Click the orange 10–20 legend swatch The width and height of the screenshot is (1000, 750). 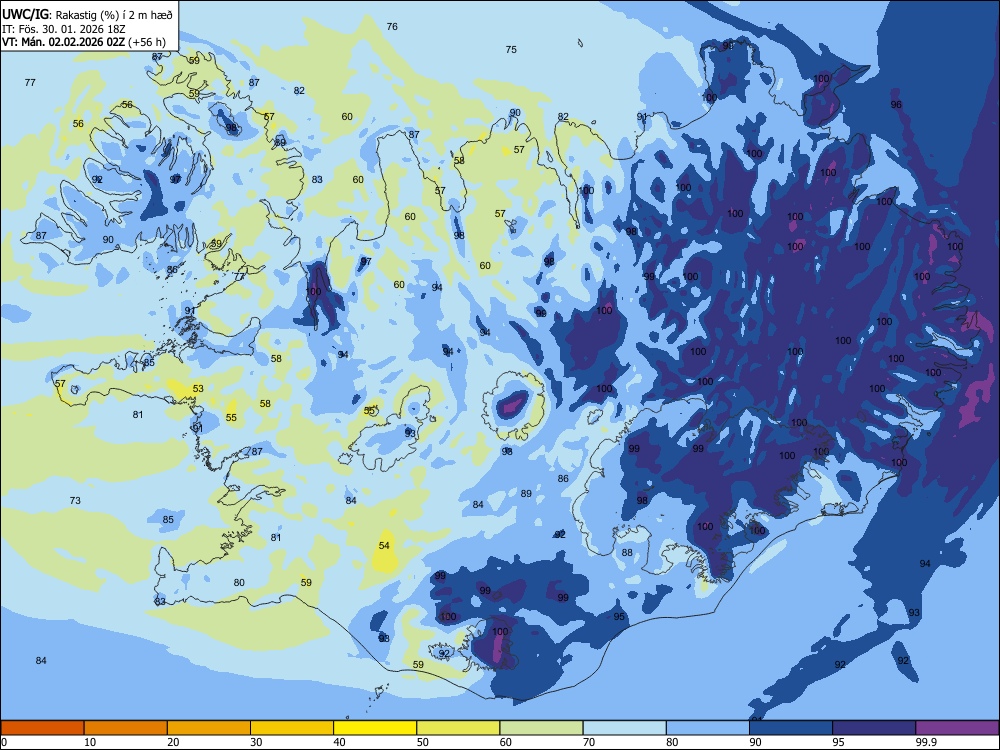[x=126, y=728]
